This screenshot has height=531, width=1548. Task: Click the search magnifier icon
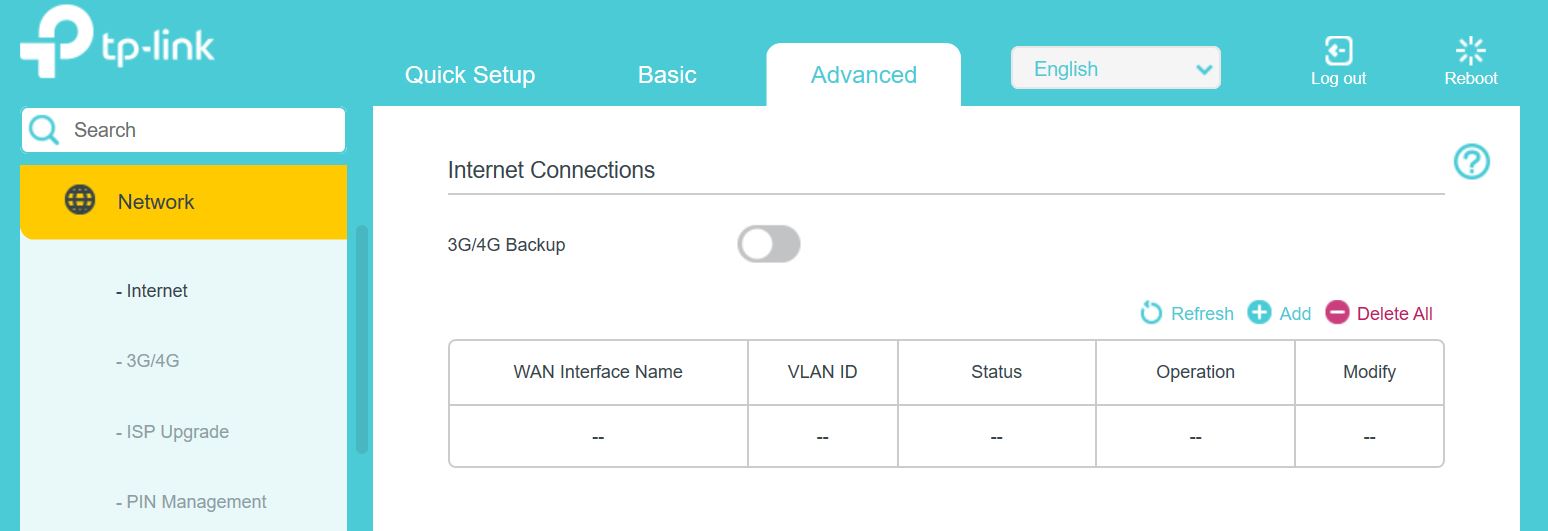tap(44, 130)
